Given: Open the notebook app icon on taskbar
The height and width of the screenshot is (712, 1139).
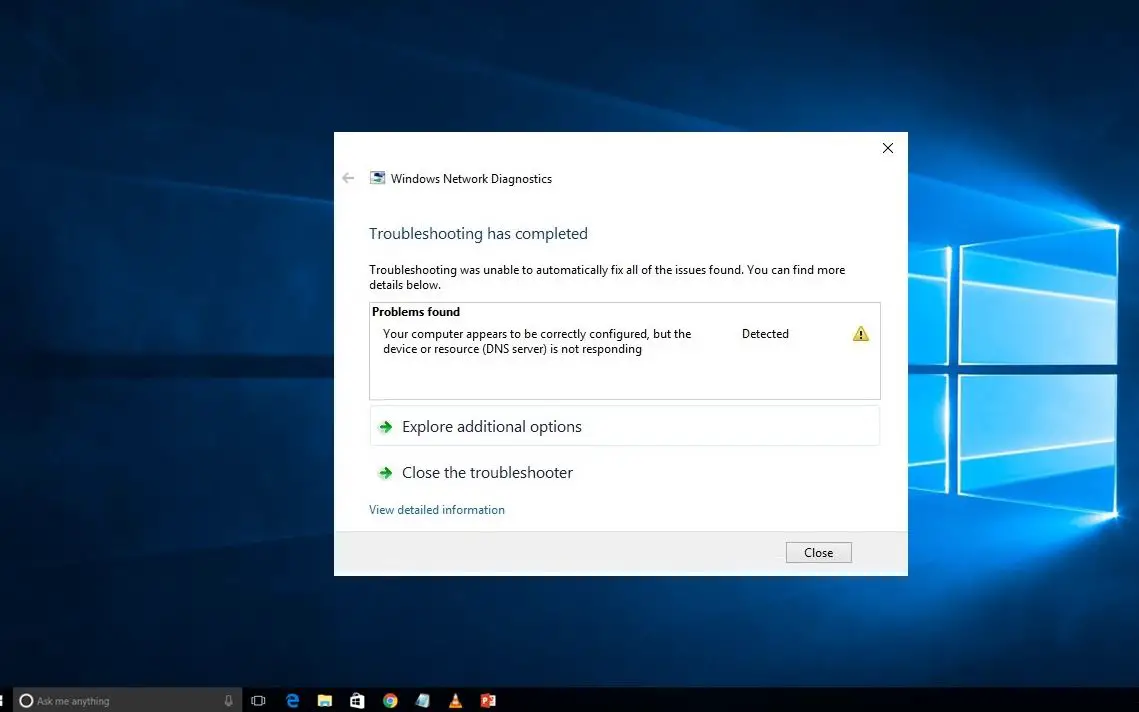Looking at the screenshot, I should pyautogui.click(x=423, y=700).
